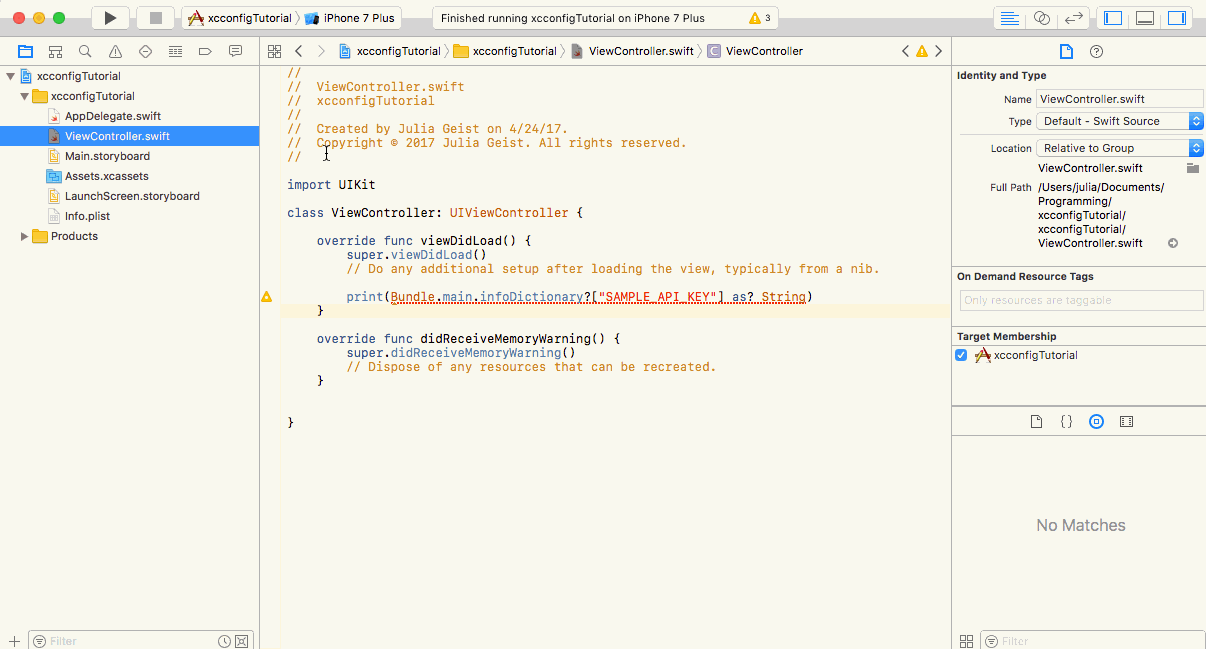Open the Location Relative to Group dropdown
The width and height of the screenshot is (1206, 649).
click(1120, 148)
